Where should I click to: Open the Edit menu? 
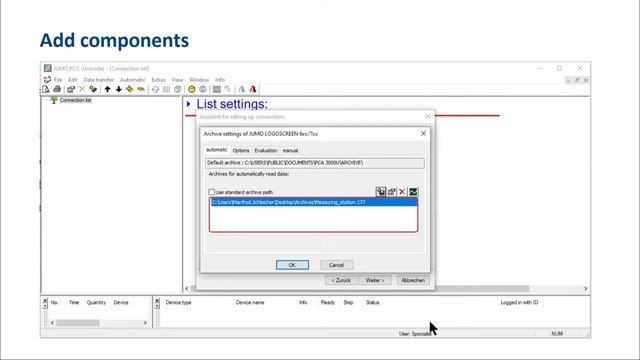73,80
